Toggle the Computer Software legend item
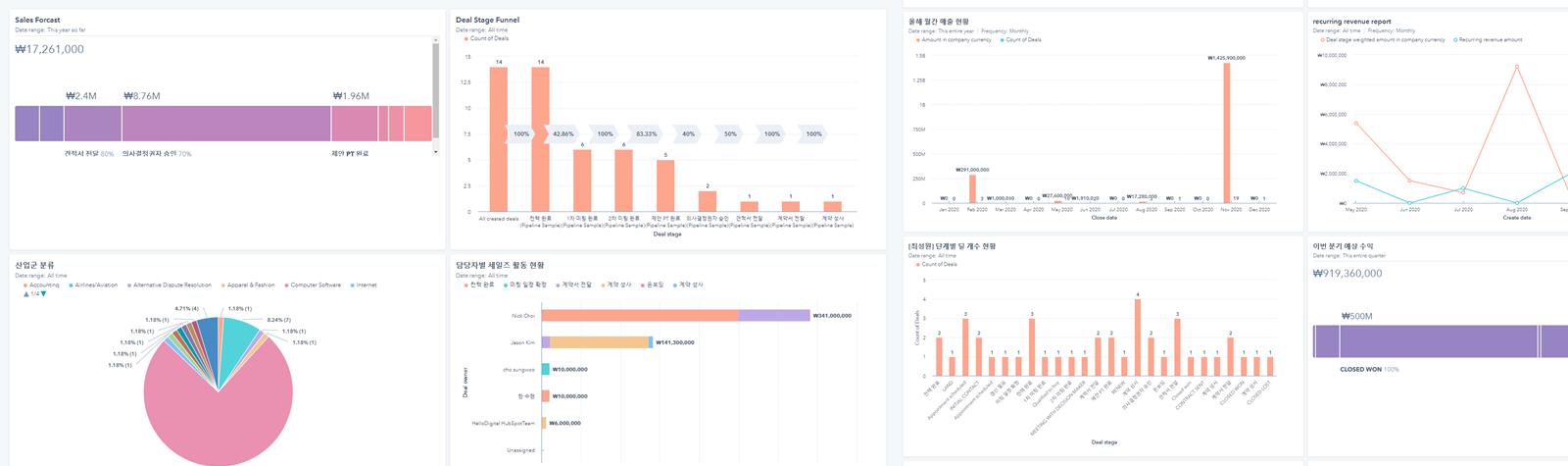1568x466 pixels. 313,285
